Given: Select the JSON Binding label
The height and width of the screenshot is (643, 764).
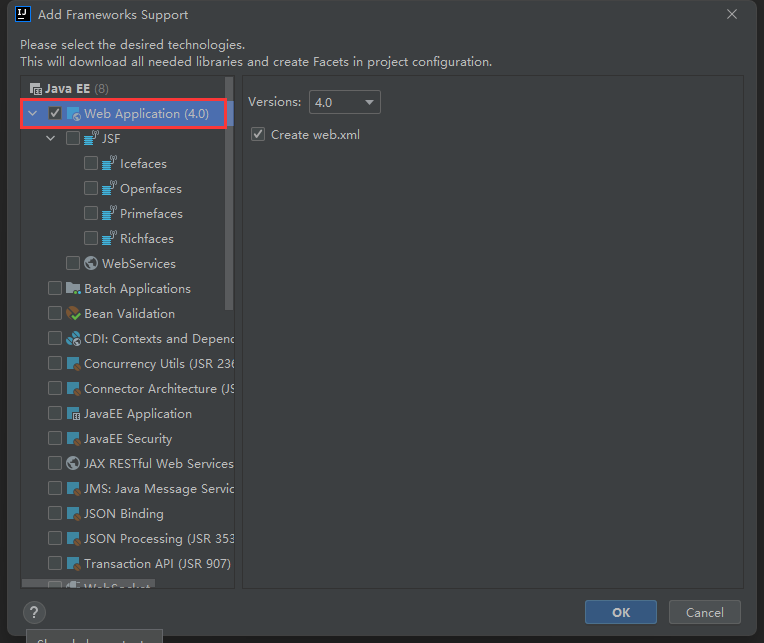Looking at the screenshot, I should (x=124, y=514).
